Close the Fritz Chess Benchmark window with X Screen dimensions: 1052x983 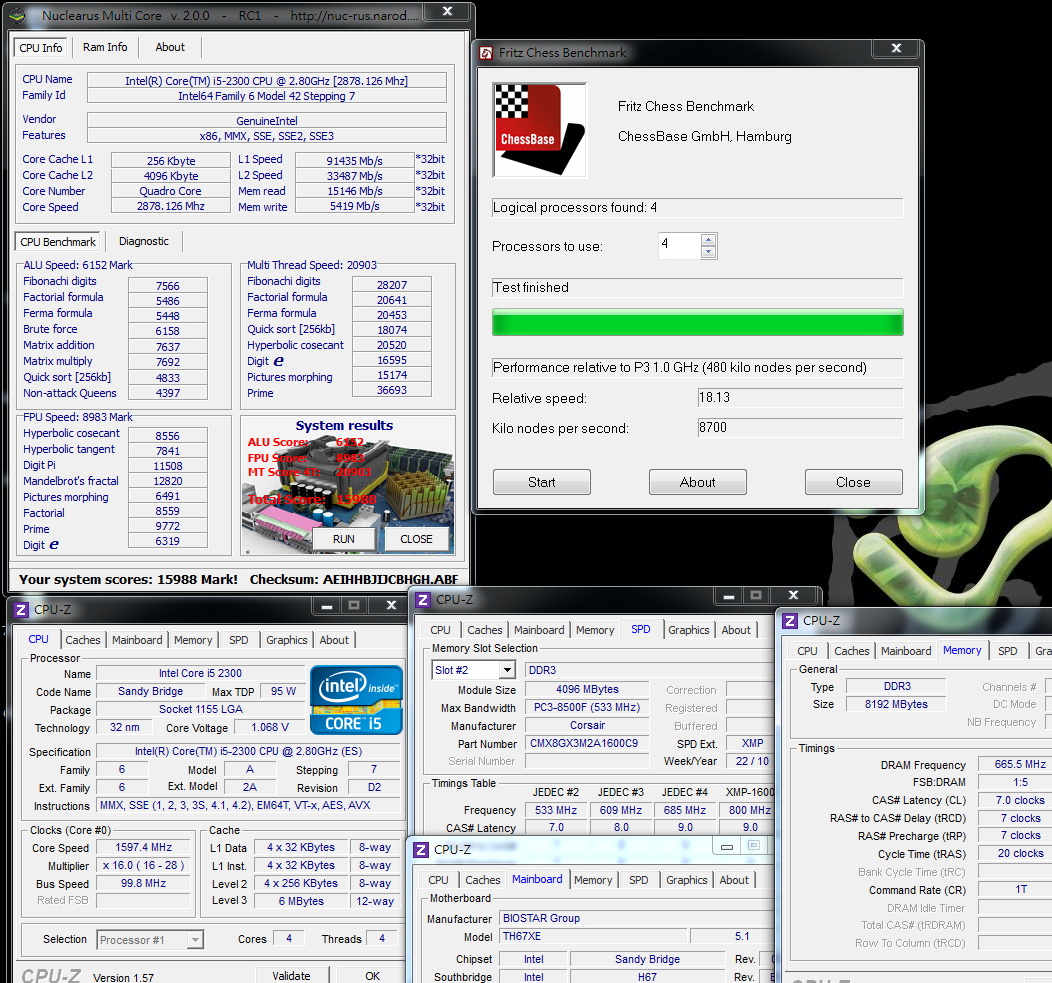coord(896,48)
